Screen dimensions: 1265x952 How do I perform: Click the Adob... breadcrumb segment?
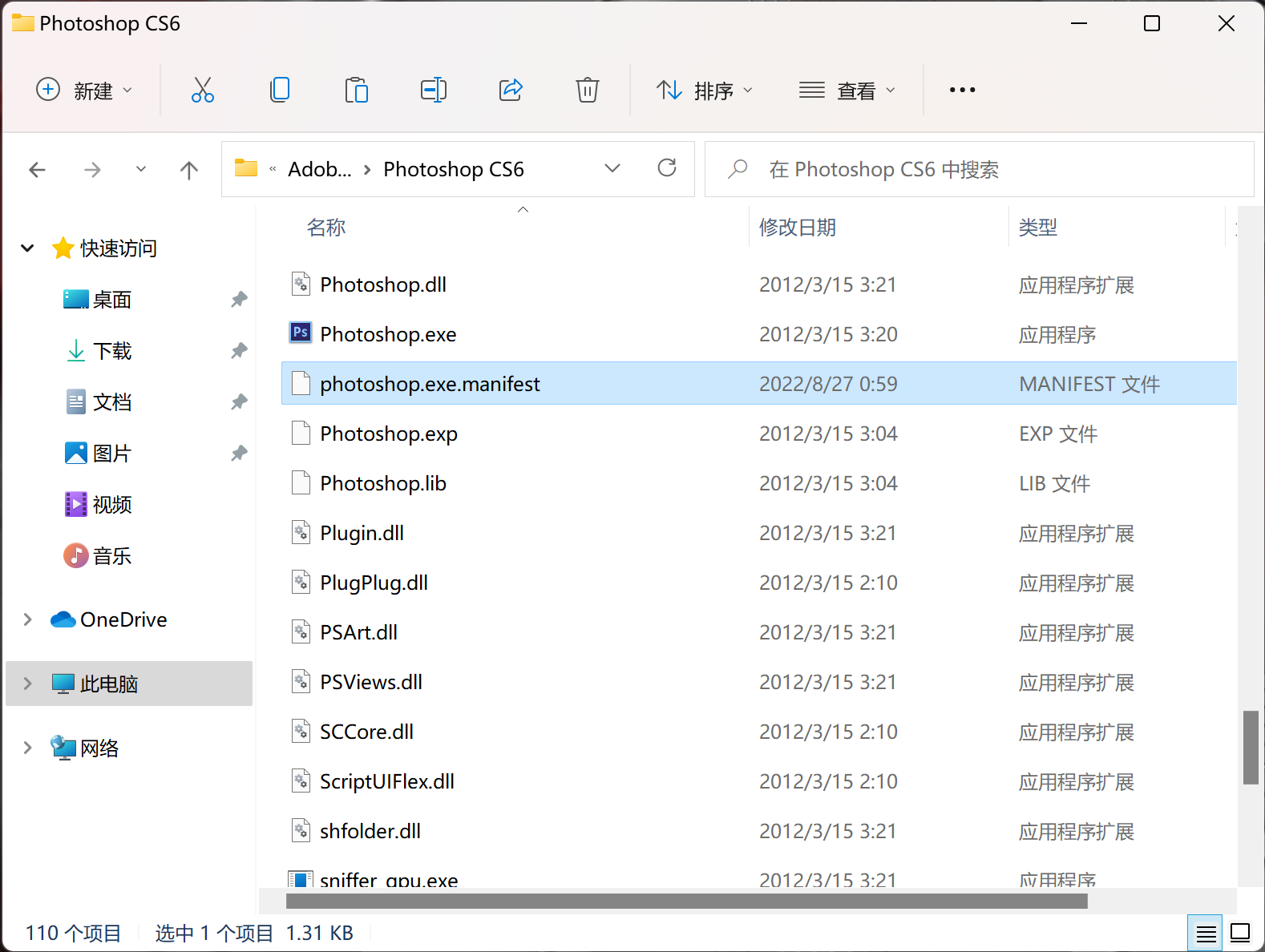[320, 169]
